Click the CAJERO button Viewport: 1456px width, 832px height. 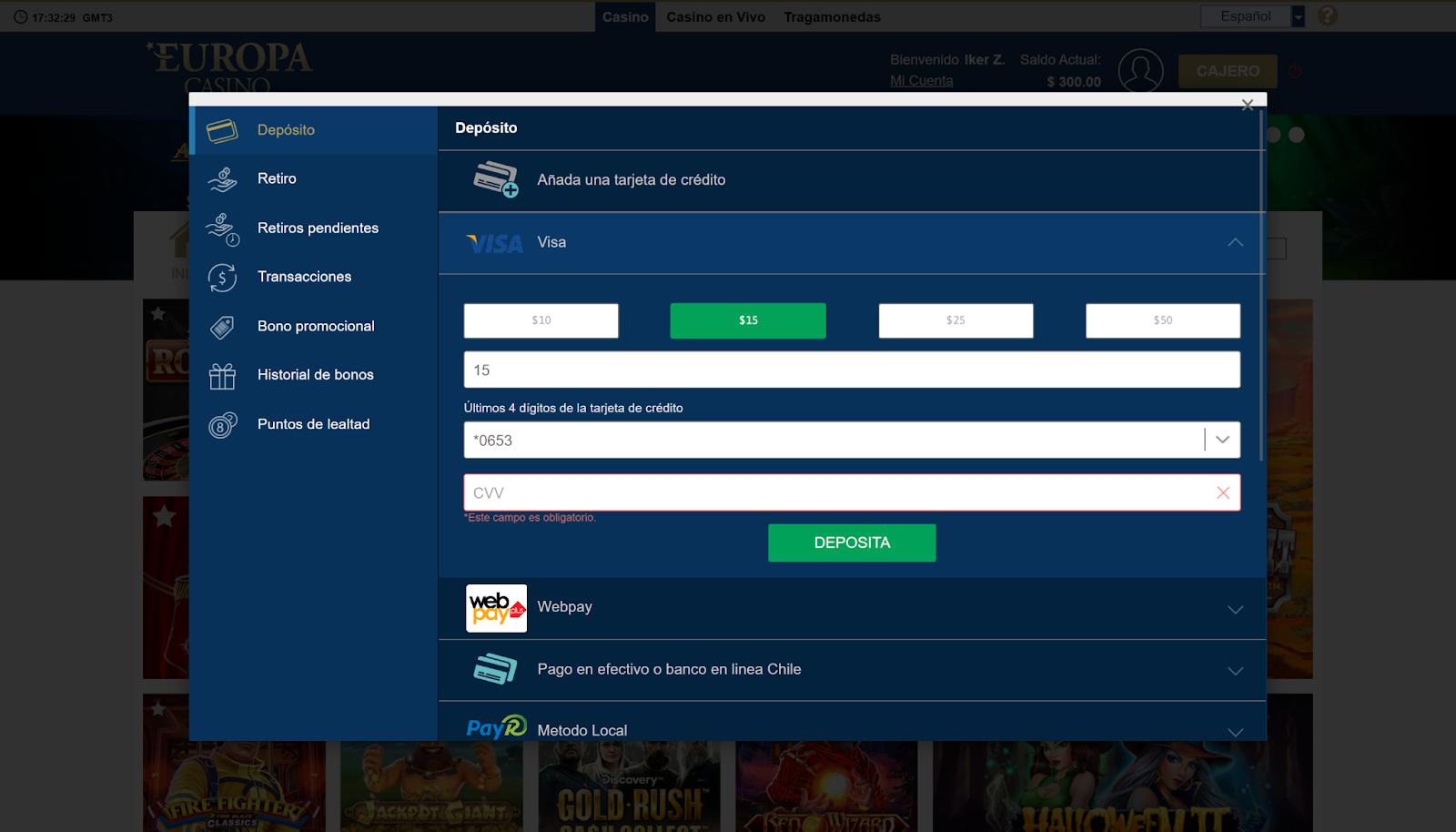click(x=1228, y=71)
